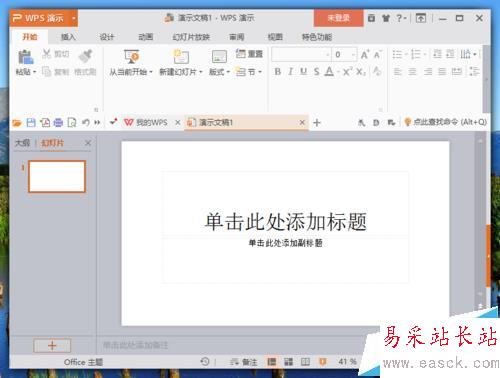Image resolution: width=500 pixels, height=378 pixels.
Task: Click the bullet list icon
Action: coord(397,54)
